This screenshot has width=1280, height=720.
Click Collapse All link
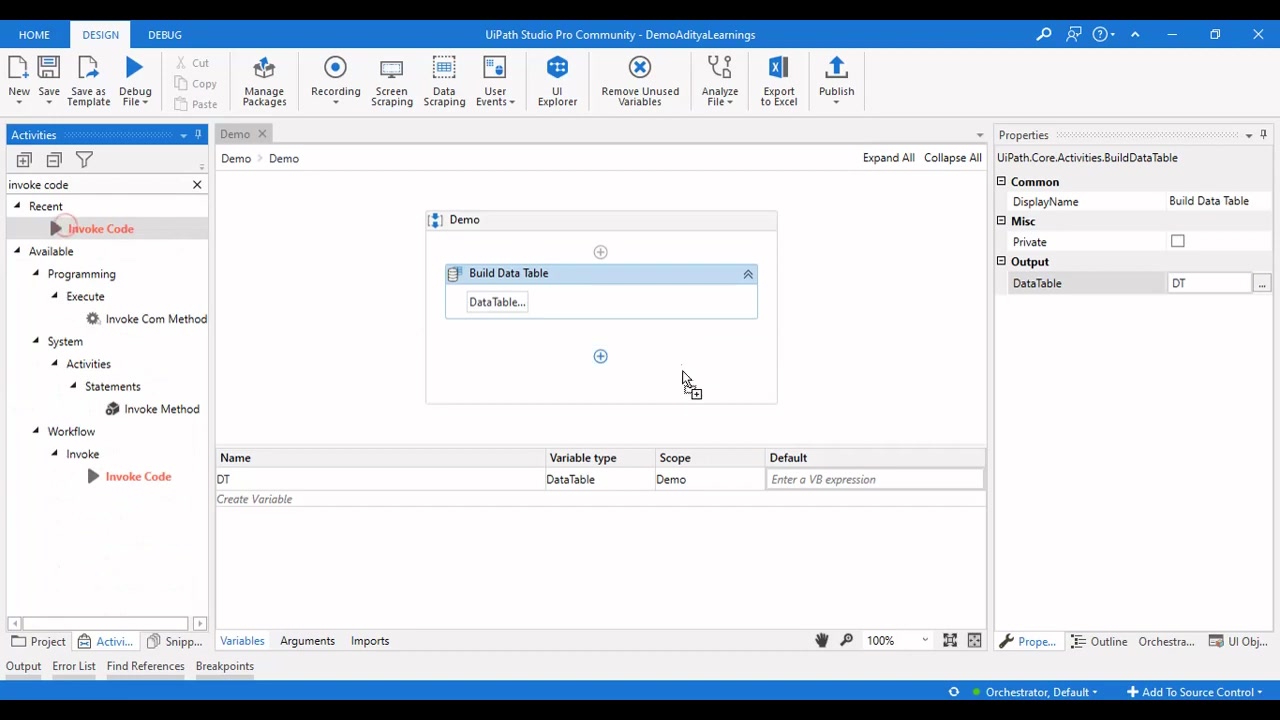pos(952,158)
